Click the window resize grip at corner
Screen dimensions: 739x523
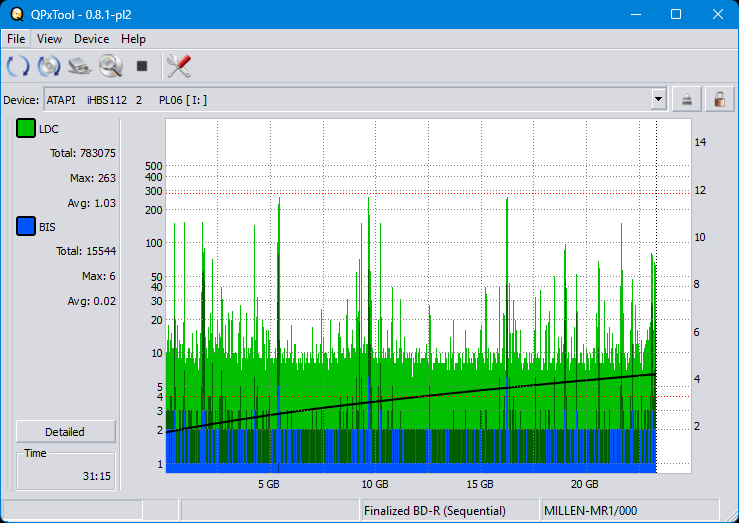click(731, 514)
